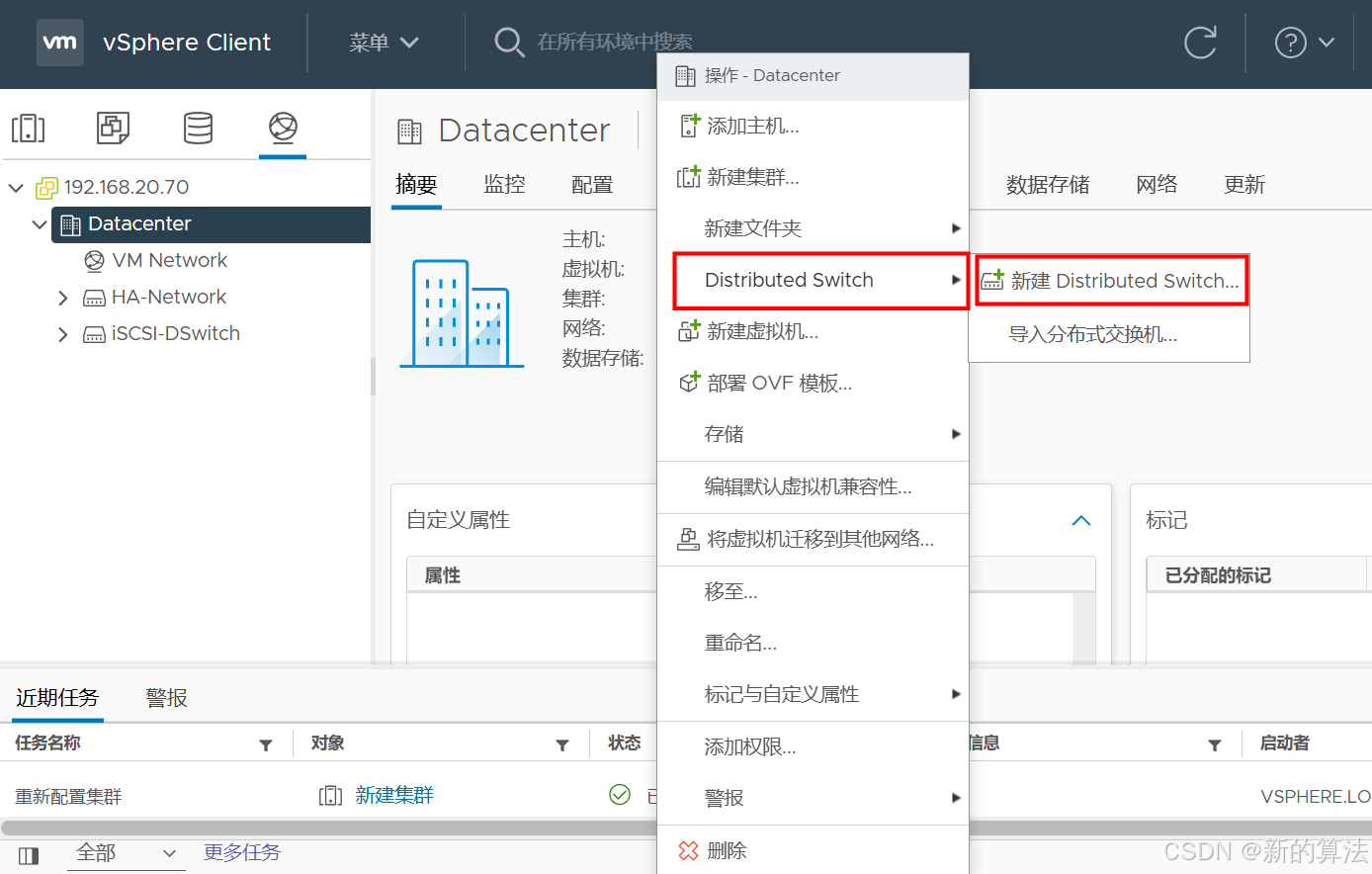The image size is (1372, 874).
Task: Collapse the 192.168.20.70 tree node
Action: [16, 187]
